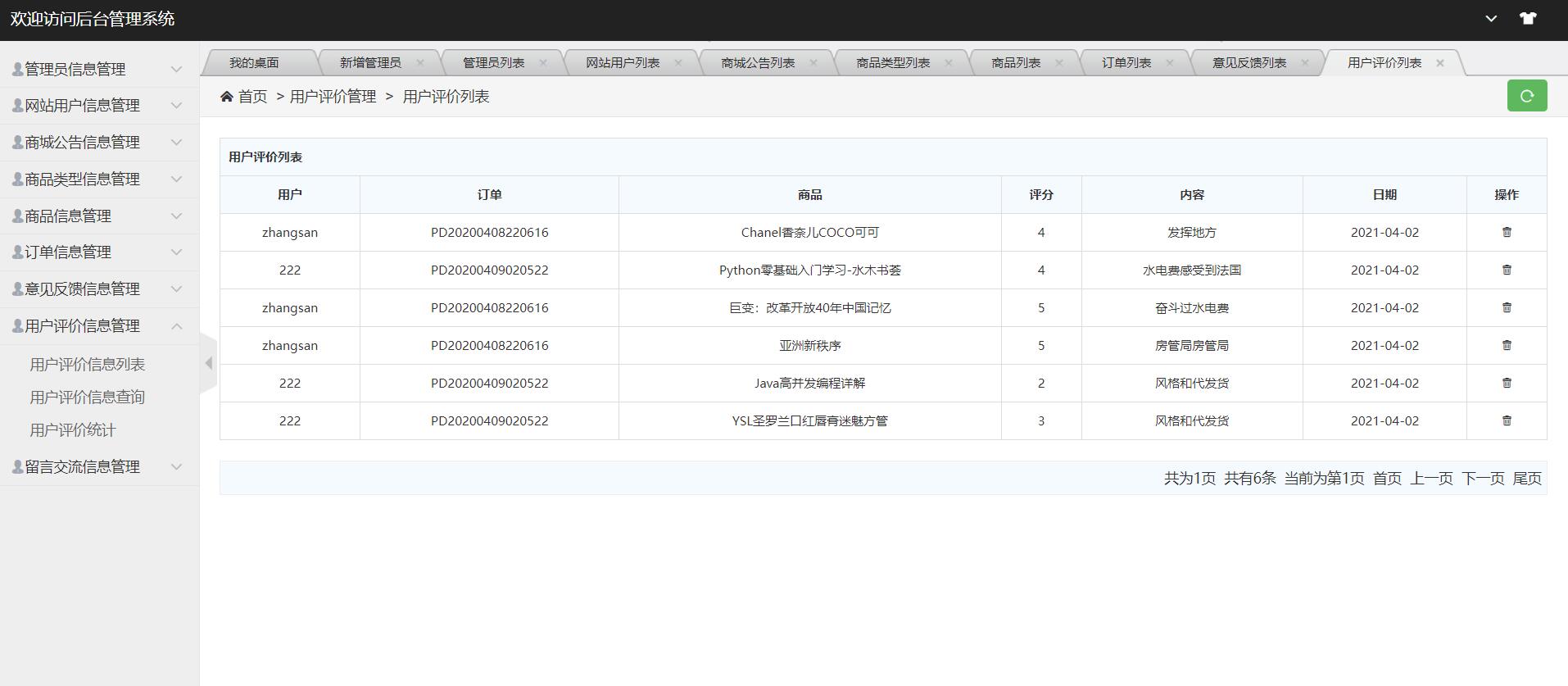Image resolution: width=1568 pixels, height=686 pixels.
Task: Switch to the 管理员列表 tab
Action: click(493, 62)
